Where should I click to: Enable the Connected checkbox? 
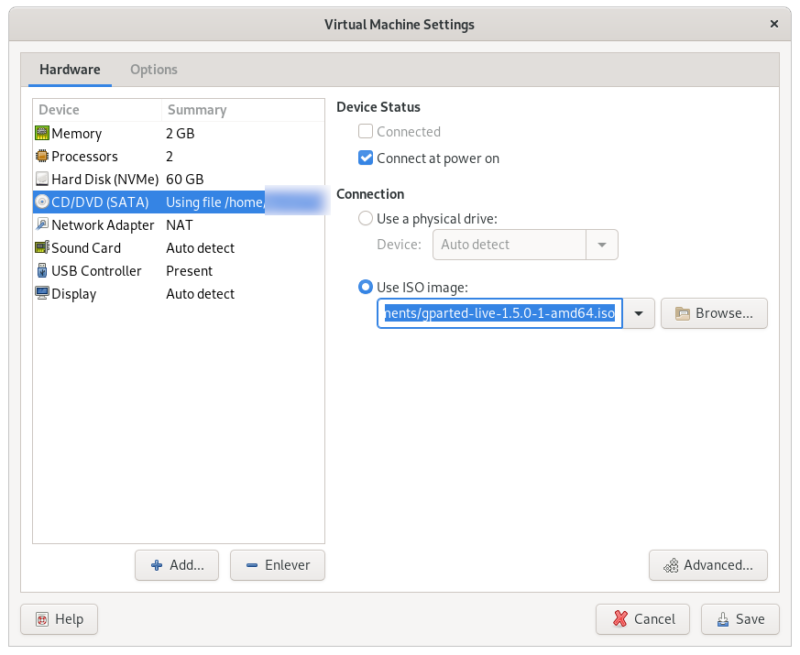click(x=365, y=132)
